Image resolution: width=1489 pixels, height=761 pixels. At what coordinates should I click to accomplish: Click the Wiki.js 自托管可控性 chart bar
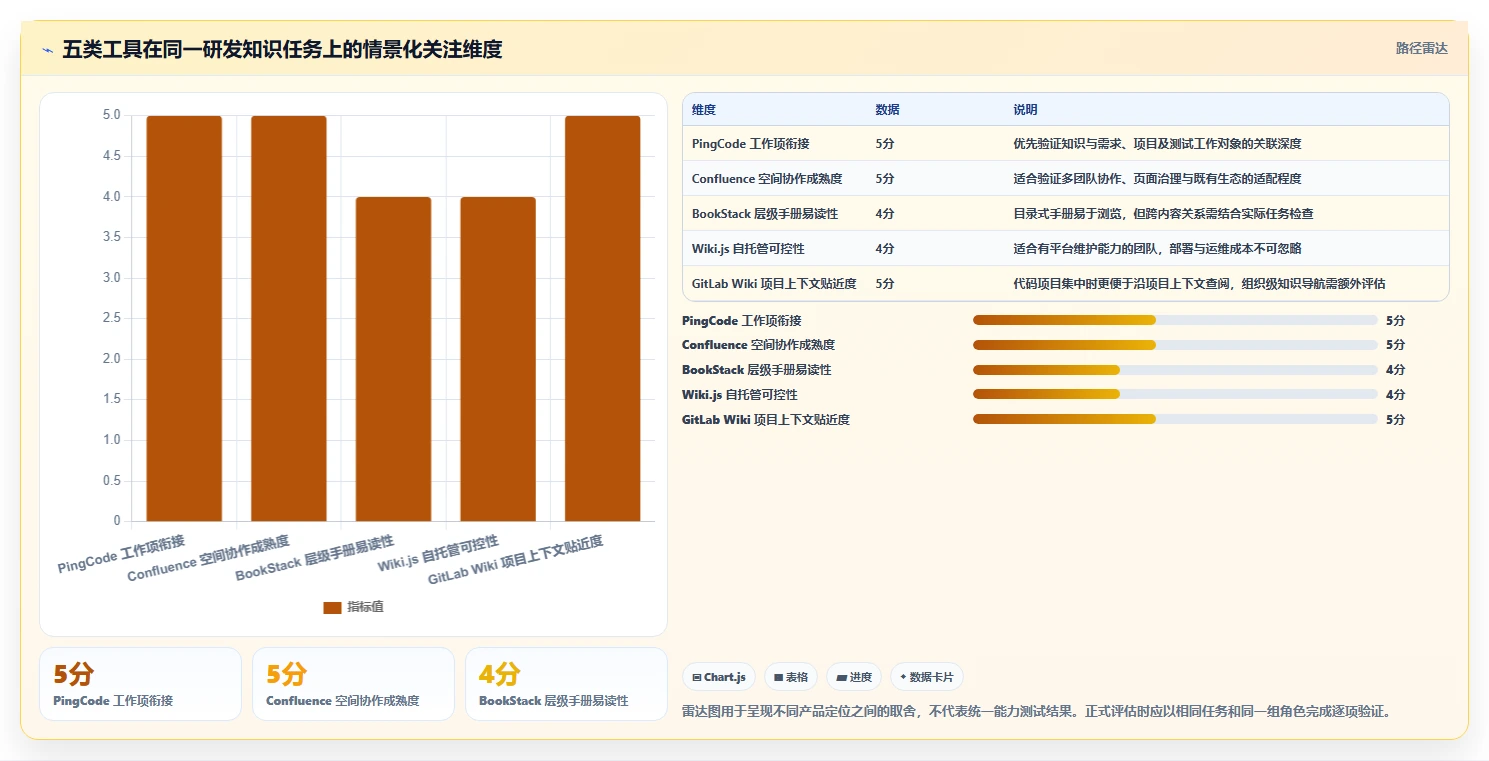[x=498, y=359]
